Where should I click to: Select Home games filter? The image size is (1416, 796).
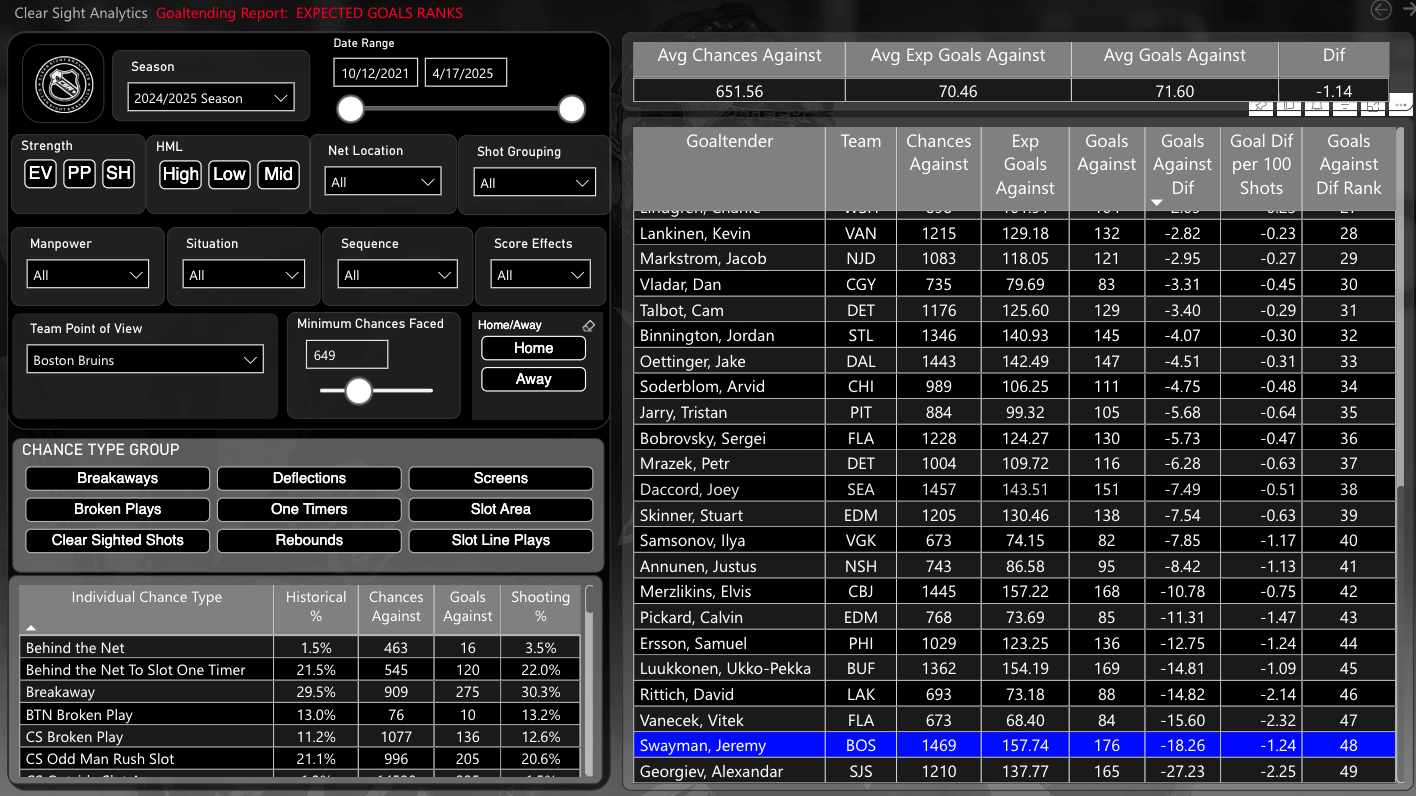click(x=533, y=348)
